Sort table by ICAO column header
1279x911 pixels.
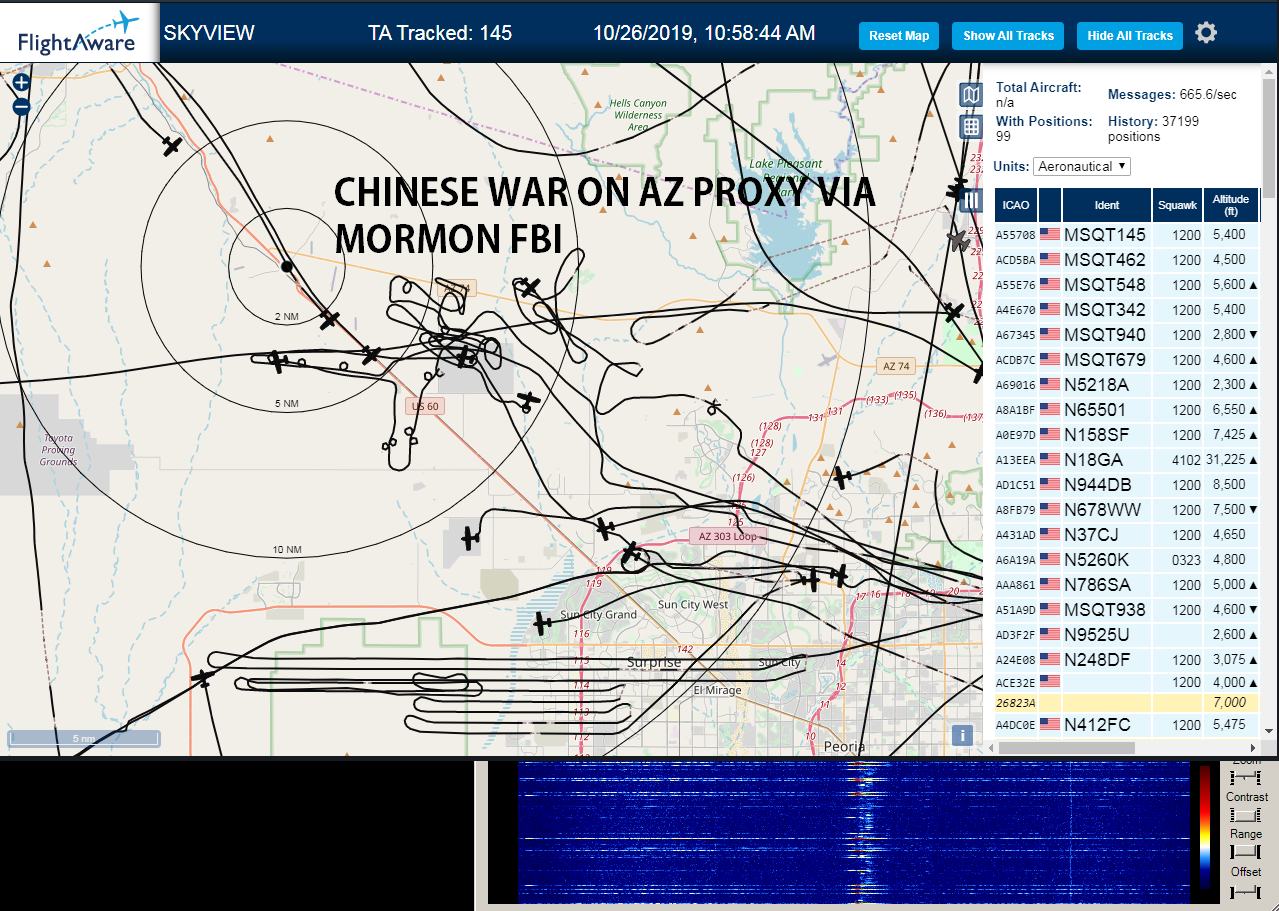click(1015, 205)
